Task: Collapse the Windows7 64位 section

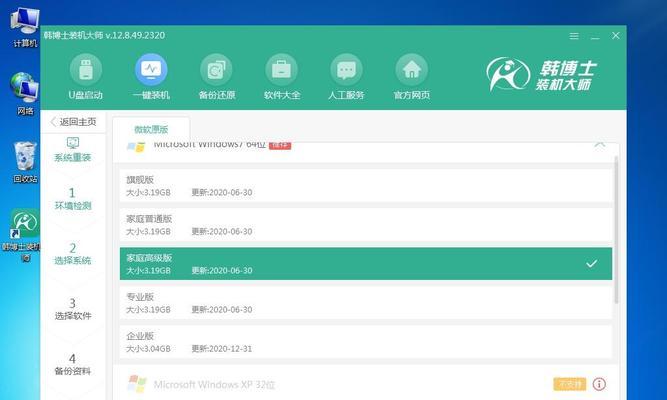Action: [x=600, y=145]
